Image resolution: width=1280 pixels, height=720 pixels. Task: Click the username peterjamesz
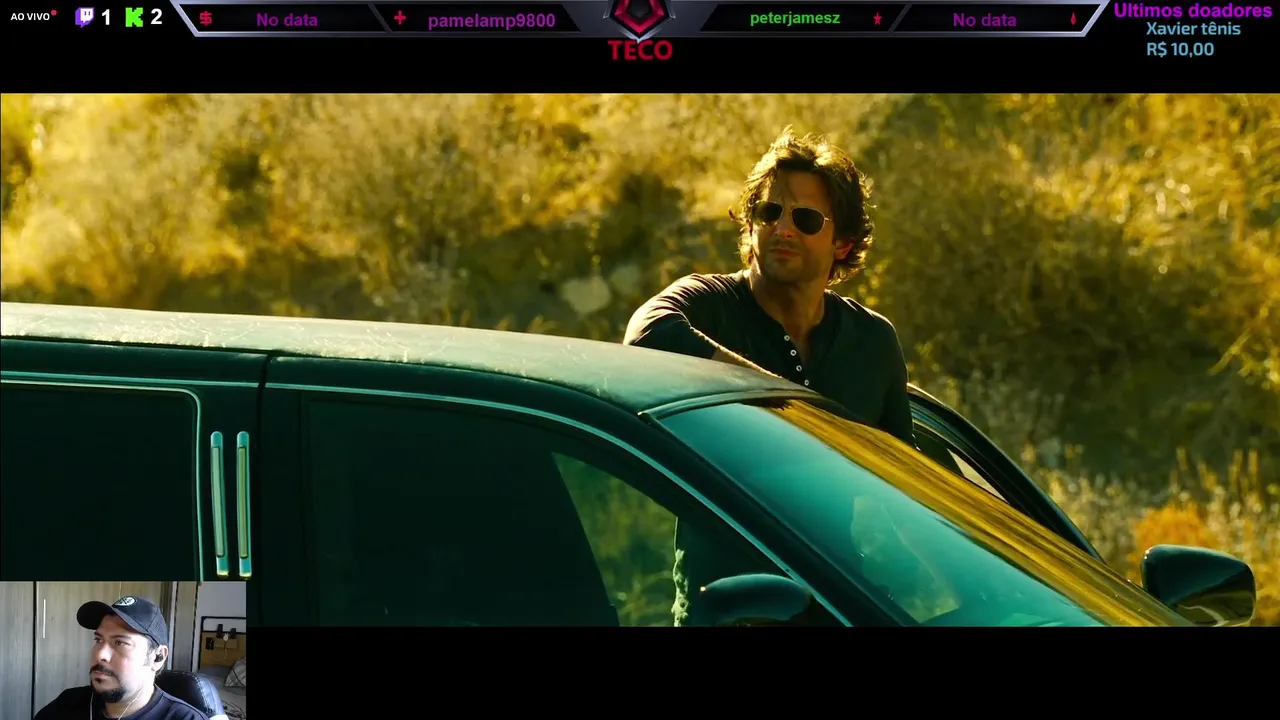[795, 18]
